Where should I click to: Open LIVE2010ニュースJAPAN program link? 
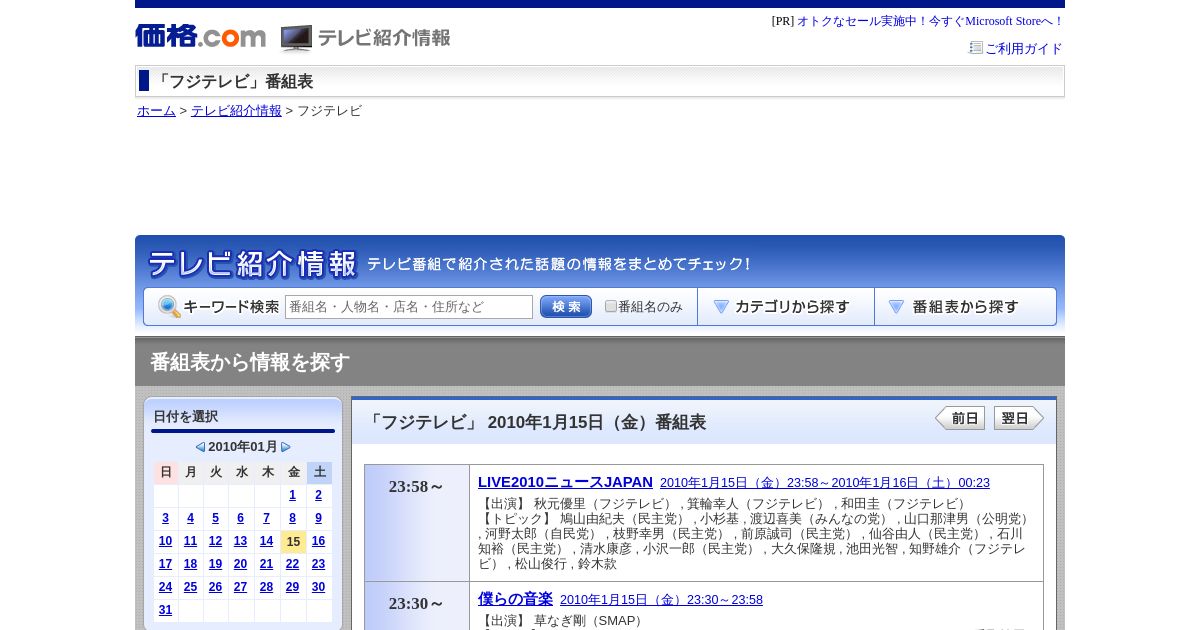565,482
